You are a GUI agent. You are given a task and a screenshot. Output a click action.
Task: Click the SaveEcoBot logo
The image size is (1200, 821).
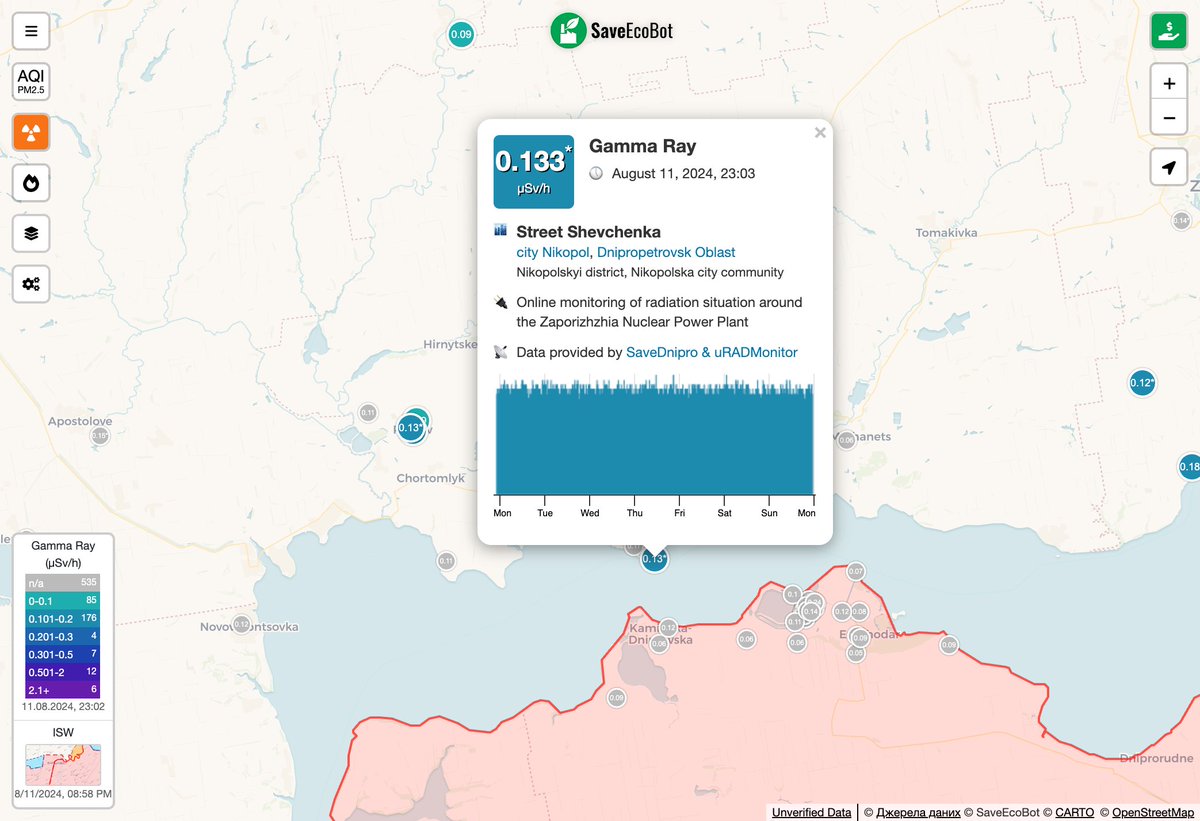point(612,31)
